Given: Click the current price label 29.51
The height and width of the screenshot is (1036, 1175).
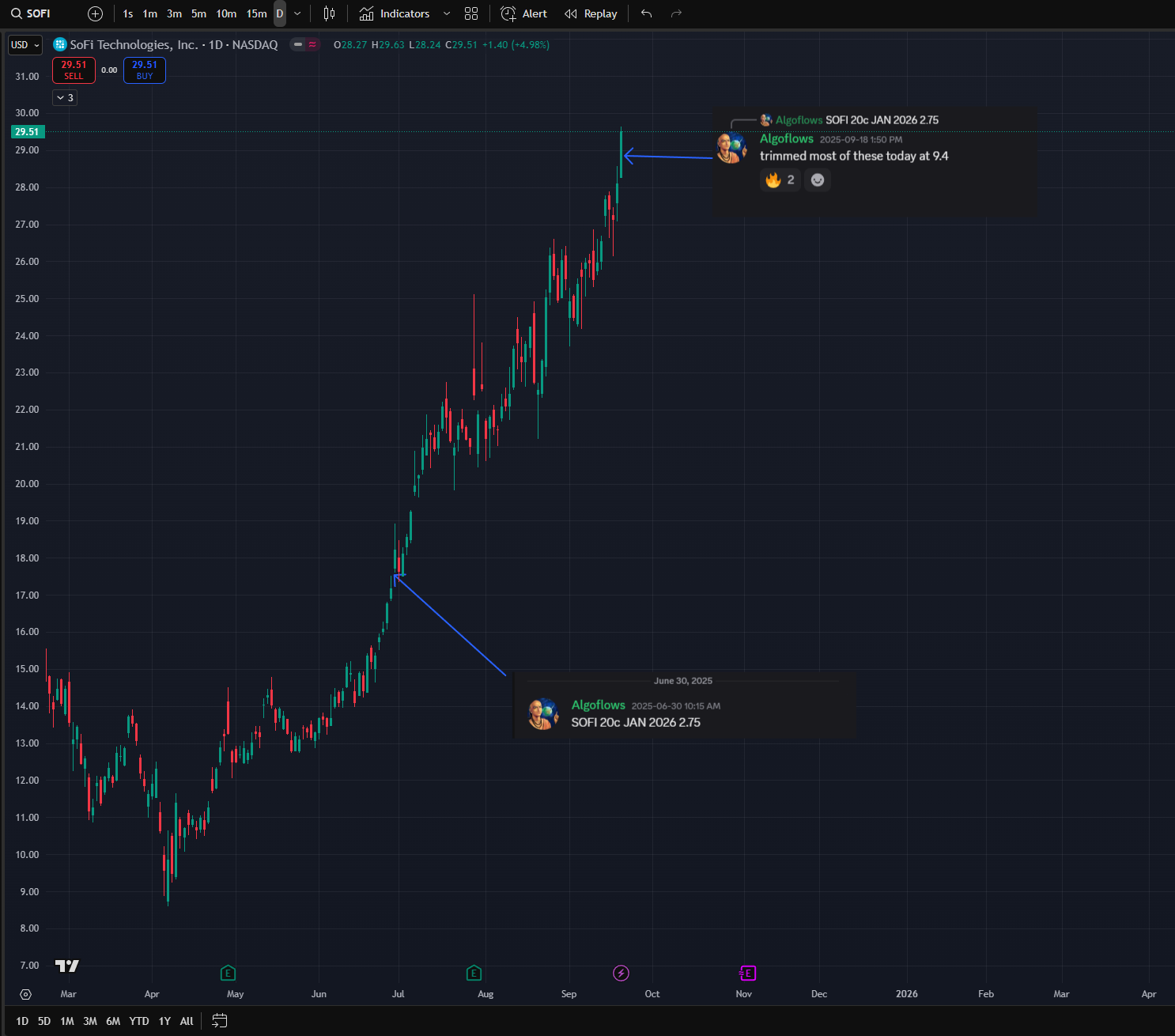Looking at the screenshot, I should point(27,132).
